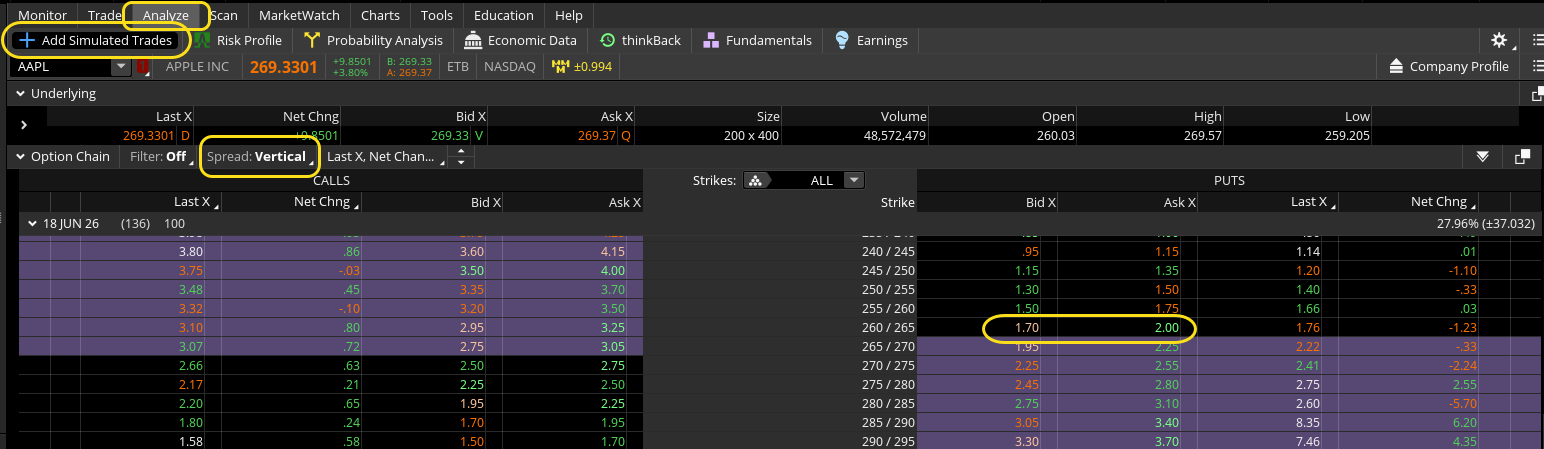Expand the underlying quote row arrow
The width and height of the screenshot is (1544, 449).
[x=24, y=125]
